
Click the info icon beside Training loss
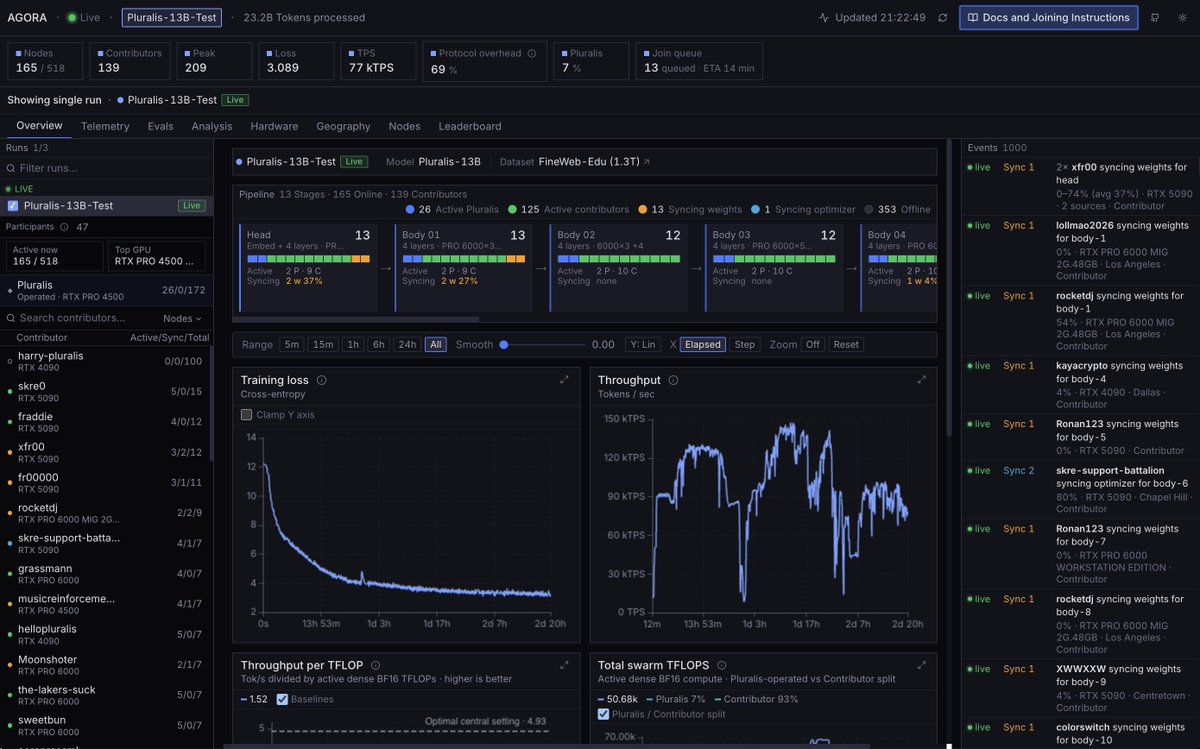[322, 380]
